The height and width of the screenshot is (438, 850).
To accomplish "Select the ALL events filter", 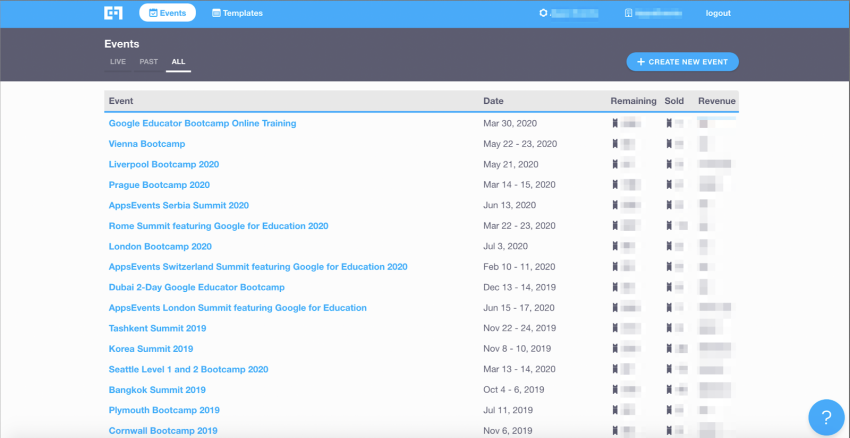I will (178, 62).
